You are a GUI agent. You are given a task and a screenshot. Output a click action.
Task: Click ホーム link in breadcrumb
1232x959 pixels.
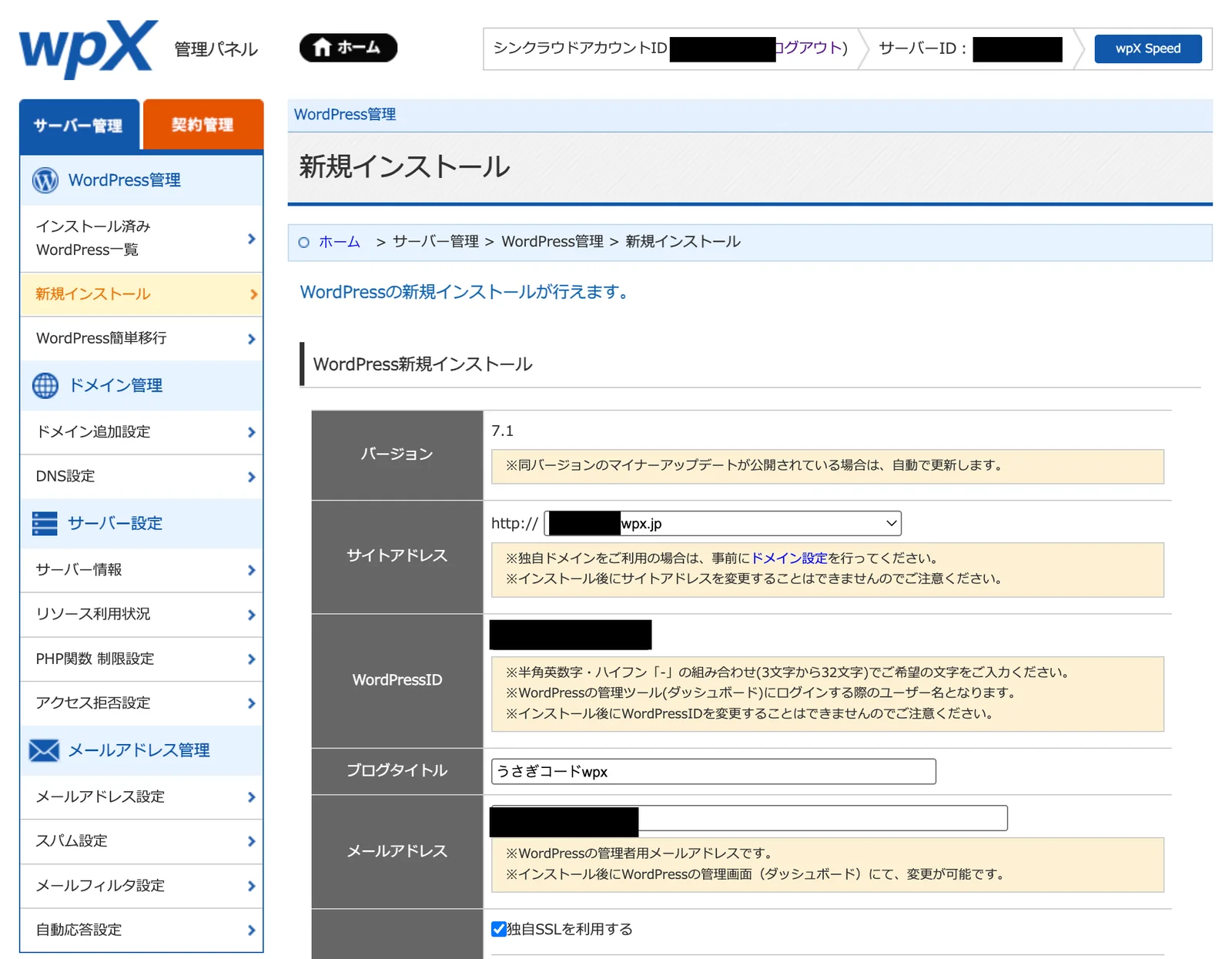click(x=340, y=242)
